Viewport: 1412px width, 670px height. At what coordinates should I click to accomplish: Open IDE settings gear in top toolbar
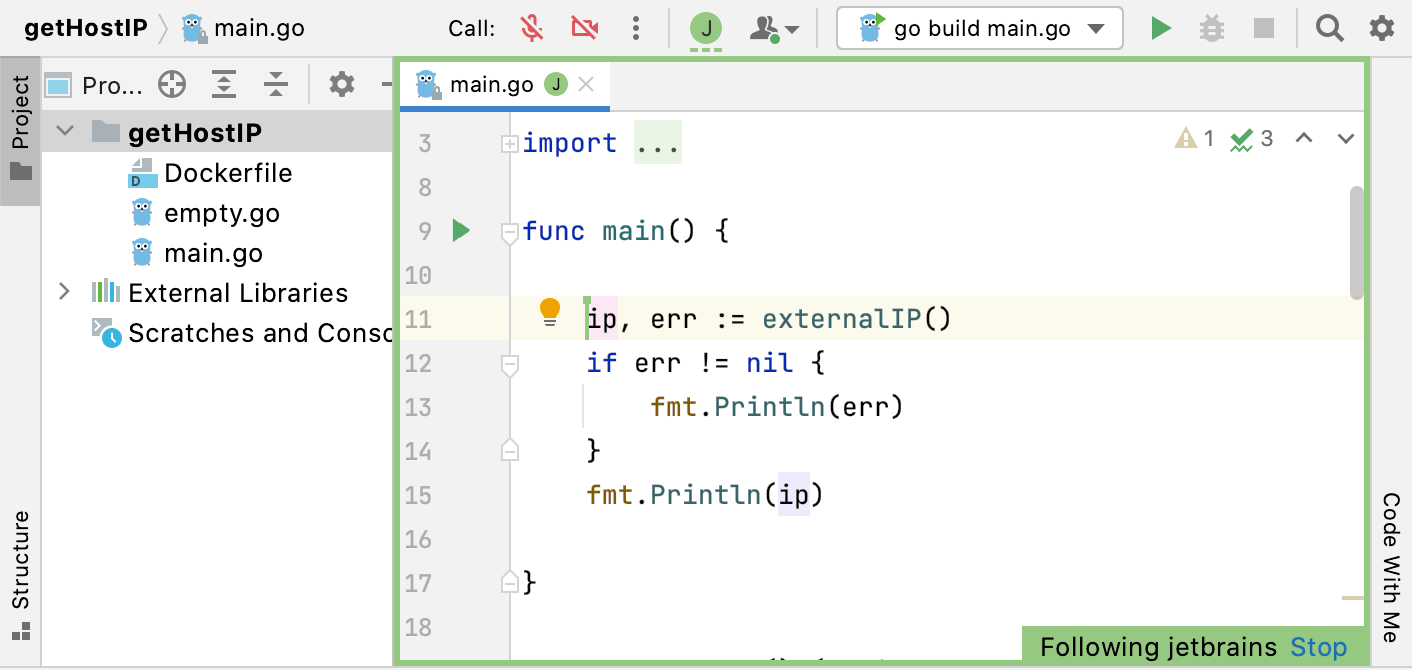[1381, 29]
